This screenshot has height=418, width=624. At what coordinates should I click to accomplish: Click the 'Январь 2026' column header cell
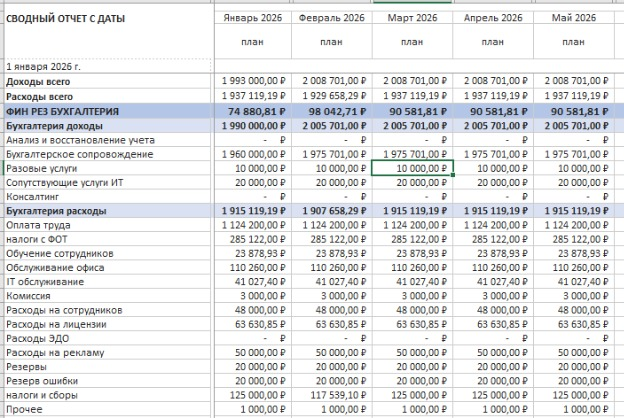tap(253, 19)
